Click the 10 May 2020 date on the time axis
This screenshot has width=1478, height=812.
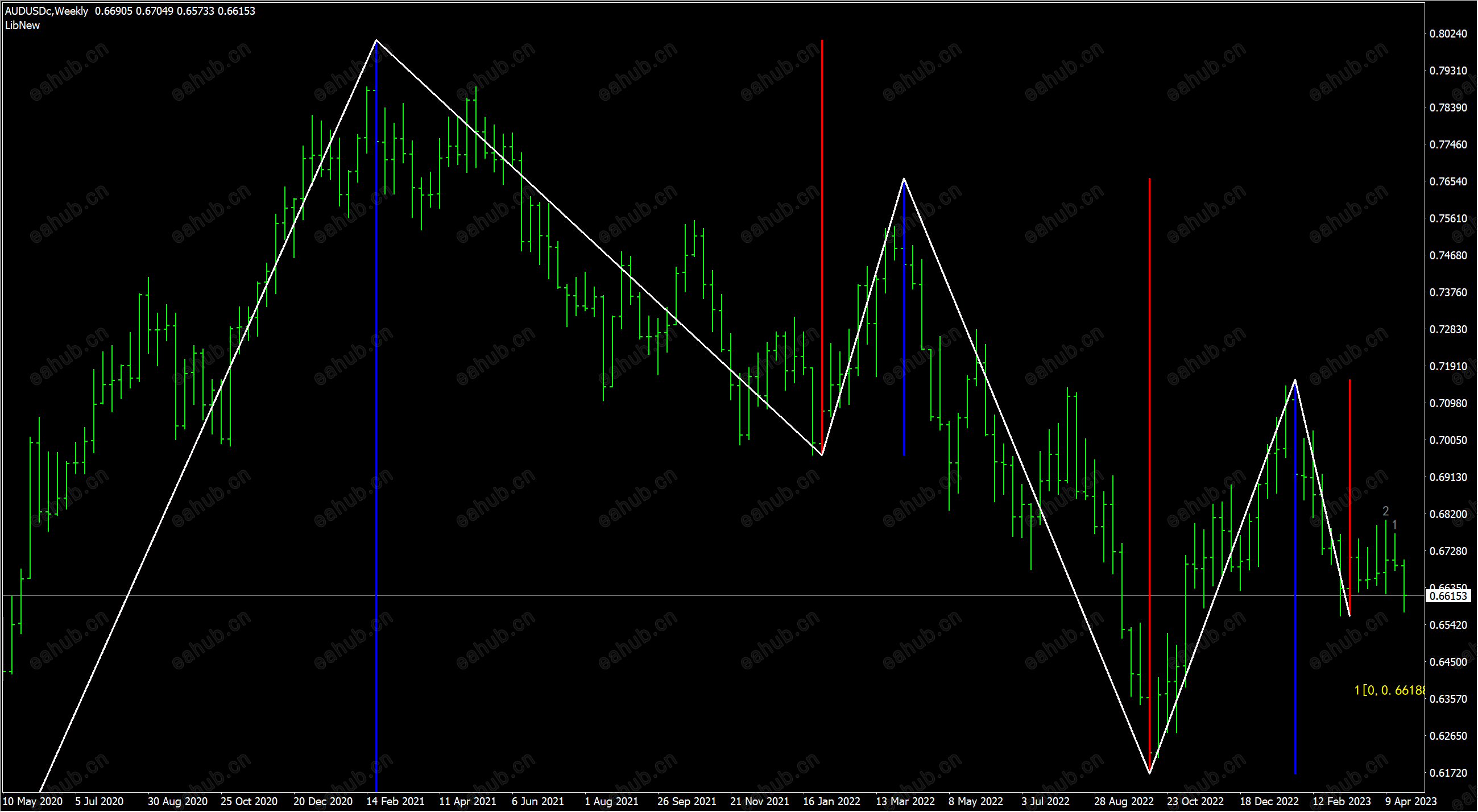pos(33,801)
